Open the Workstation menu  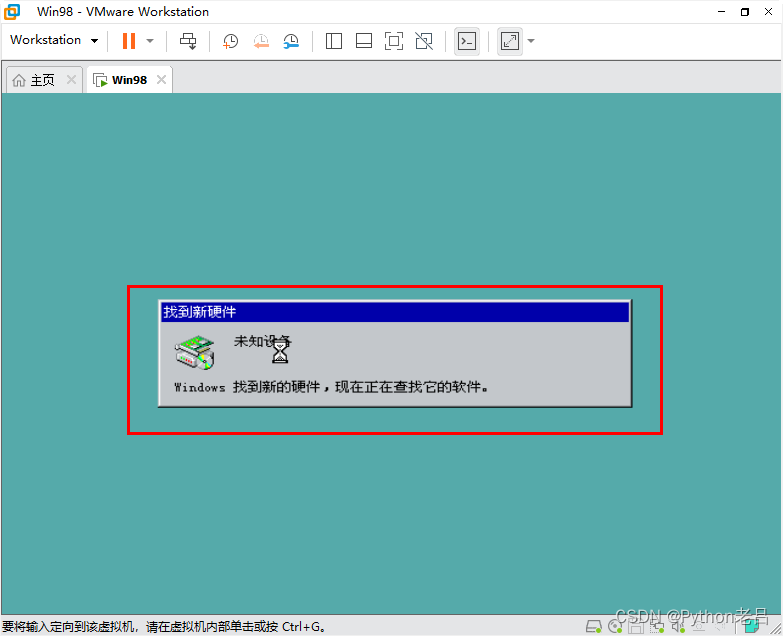54,40
